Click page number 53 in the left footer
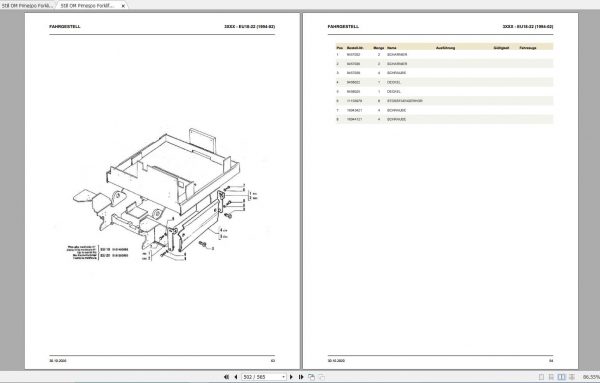The height and width of the screenshot is (383, 600). pos(273,361)
